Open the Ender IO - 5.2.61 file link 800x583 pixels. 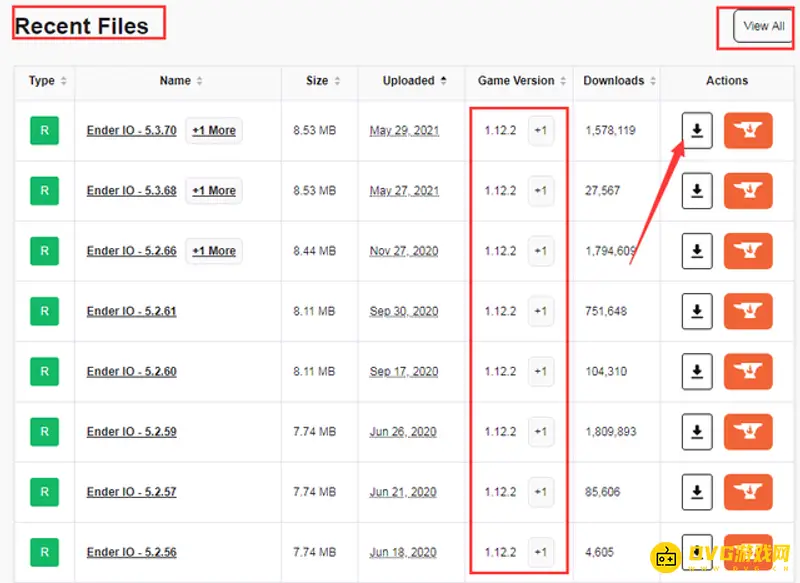pos(131,311)
